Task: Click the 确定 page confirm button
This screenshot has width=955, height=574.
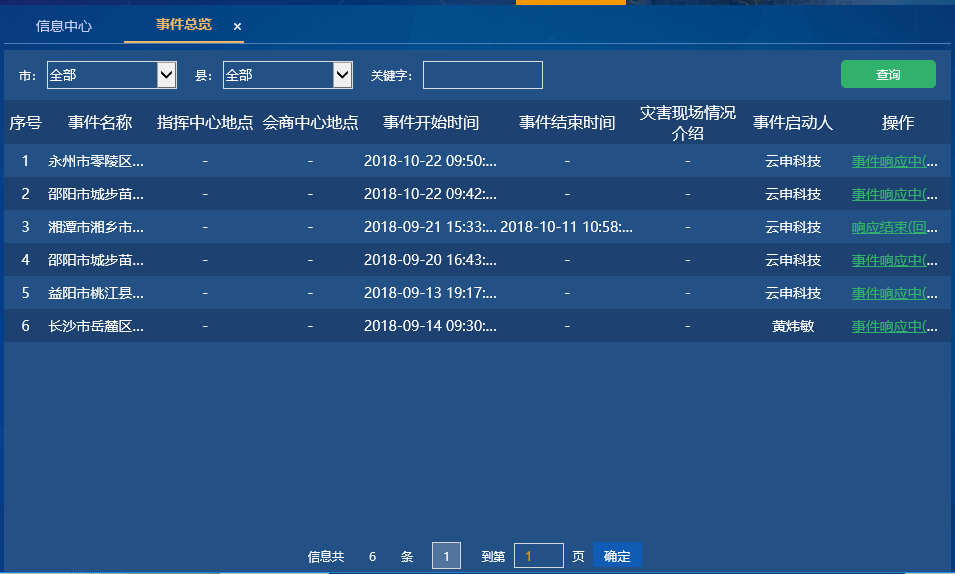Action: 617,556
